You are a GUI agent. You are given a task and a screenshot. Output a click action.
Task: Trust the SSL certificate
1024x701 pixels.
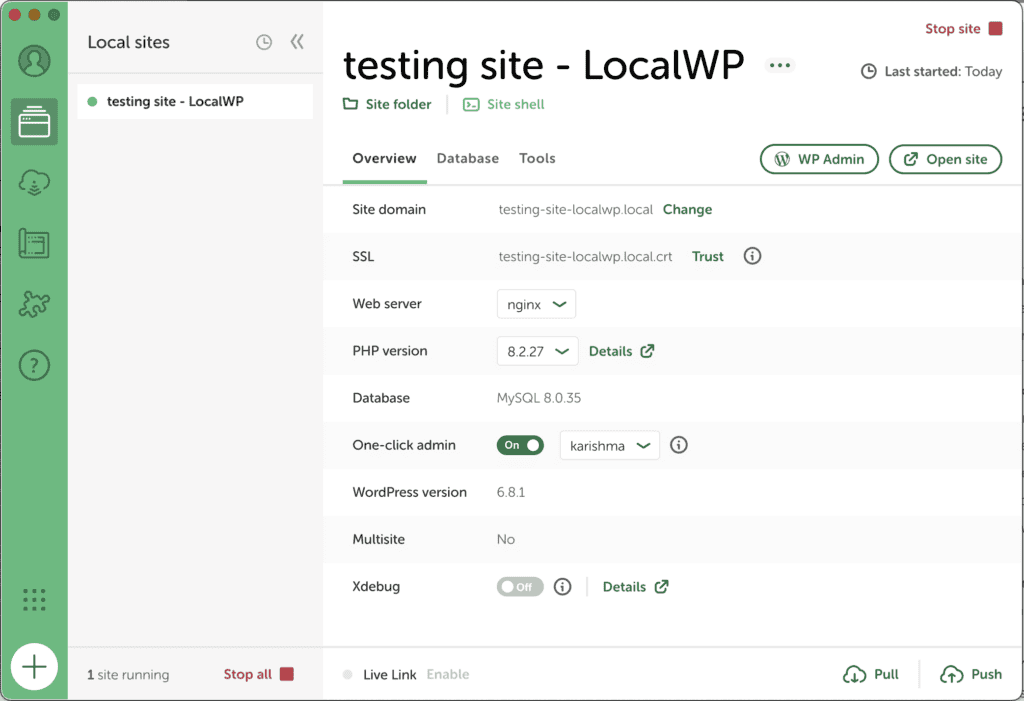click(x=708, y=257)
